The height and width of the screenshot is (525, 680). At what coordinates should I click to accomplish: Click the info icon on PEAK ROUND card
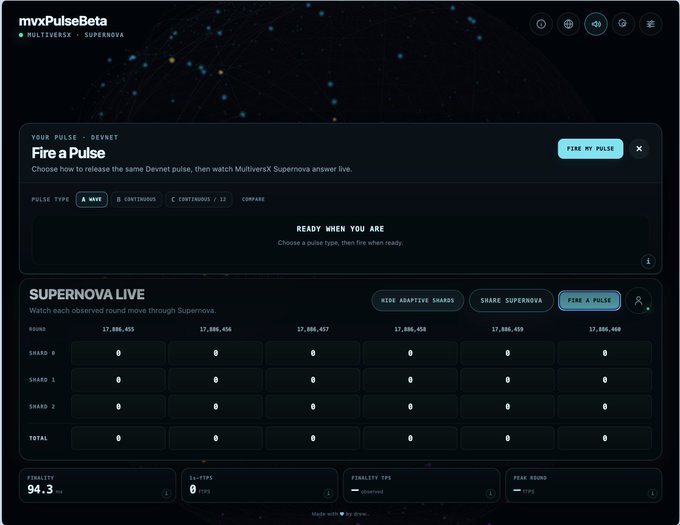click(x=652, y=493)
